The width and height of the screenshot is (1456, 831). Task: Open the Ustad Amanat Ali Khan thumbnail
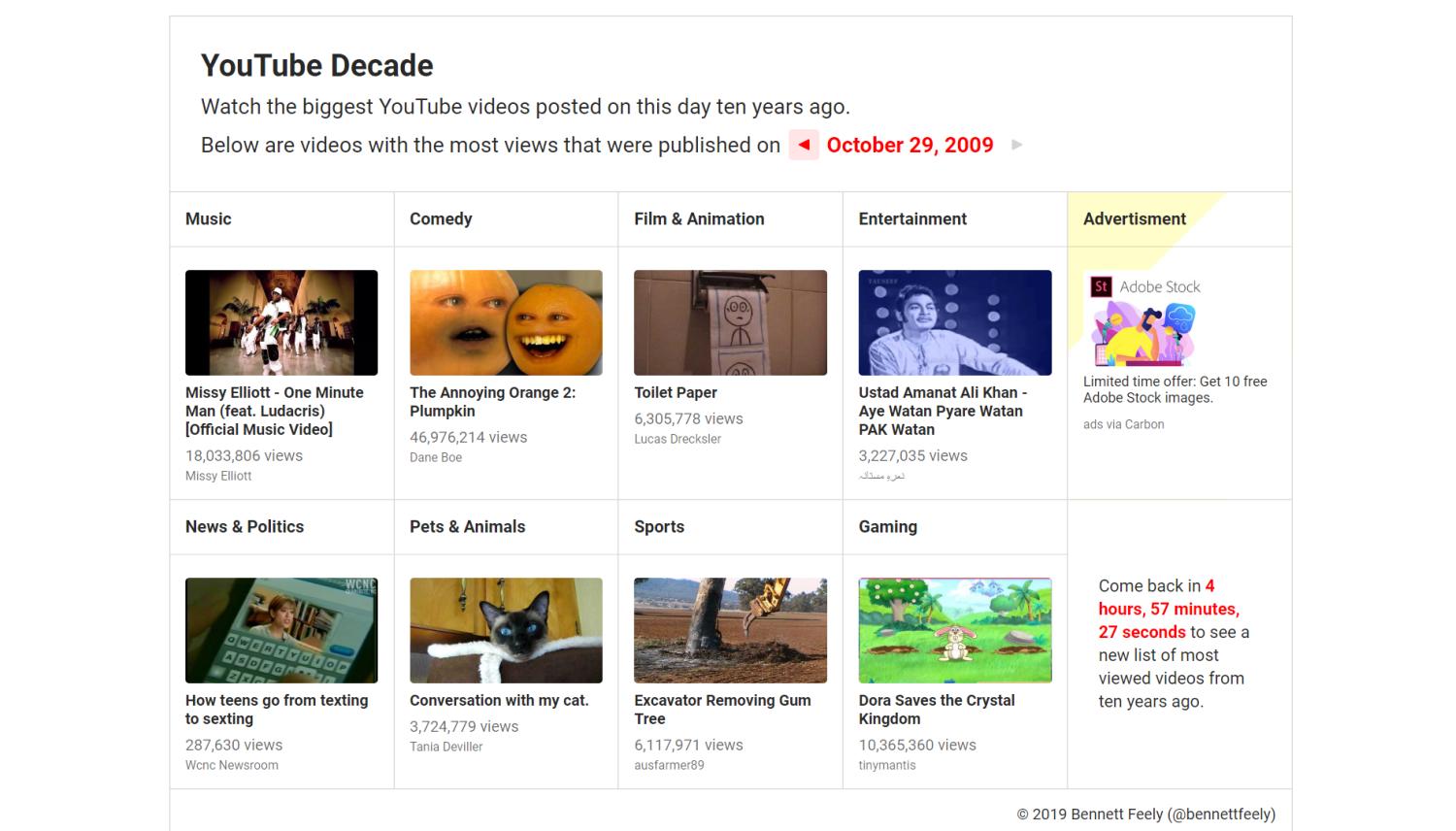[x=954, y=322]
